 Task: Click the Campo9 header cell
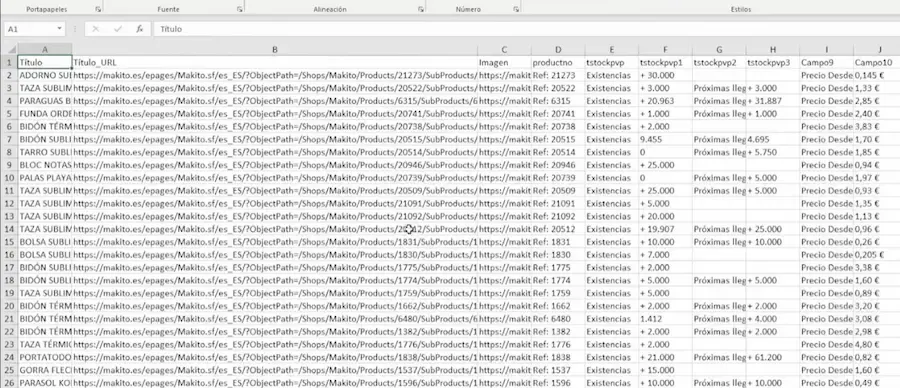tap(827, 63)
